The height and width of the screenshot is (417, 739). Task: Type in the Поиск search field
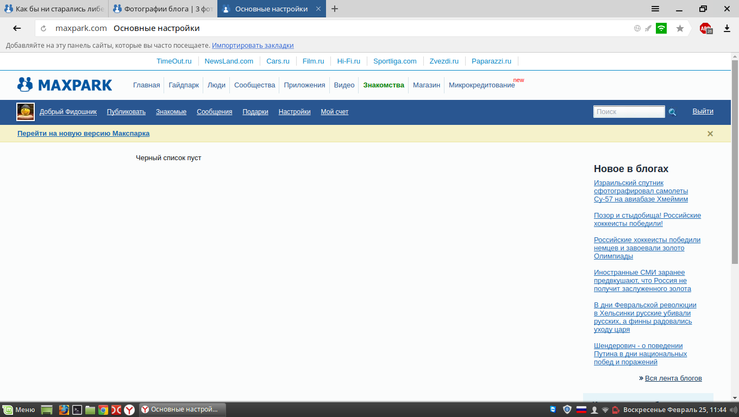pyautogui.click(x=628, y=112)
